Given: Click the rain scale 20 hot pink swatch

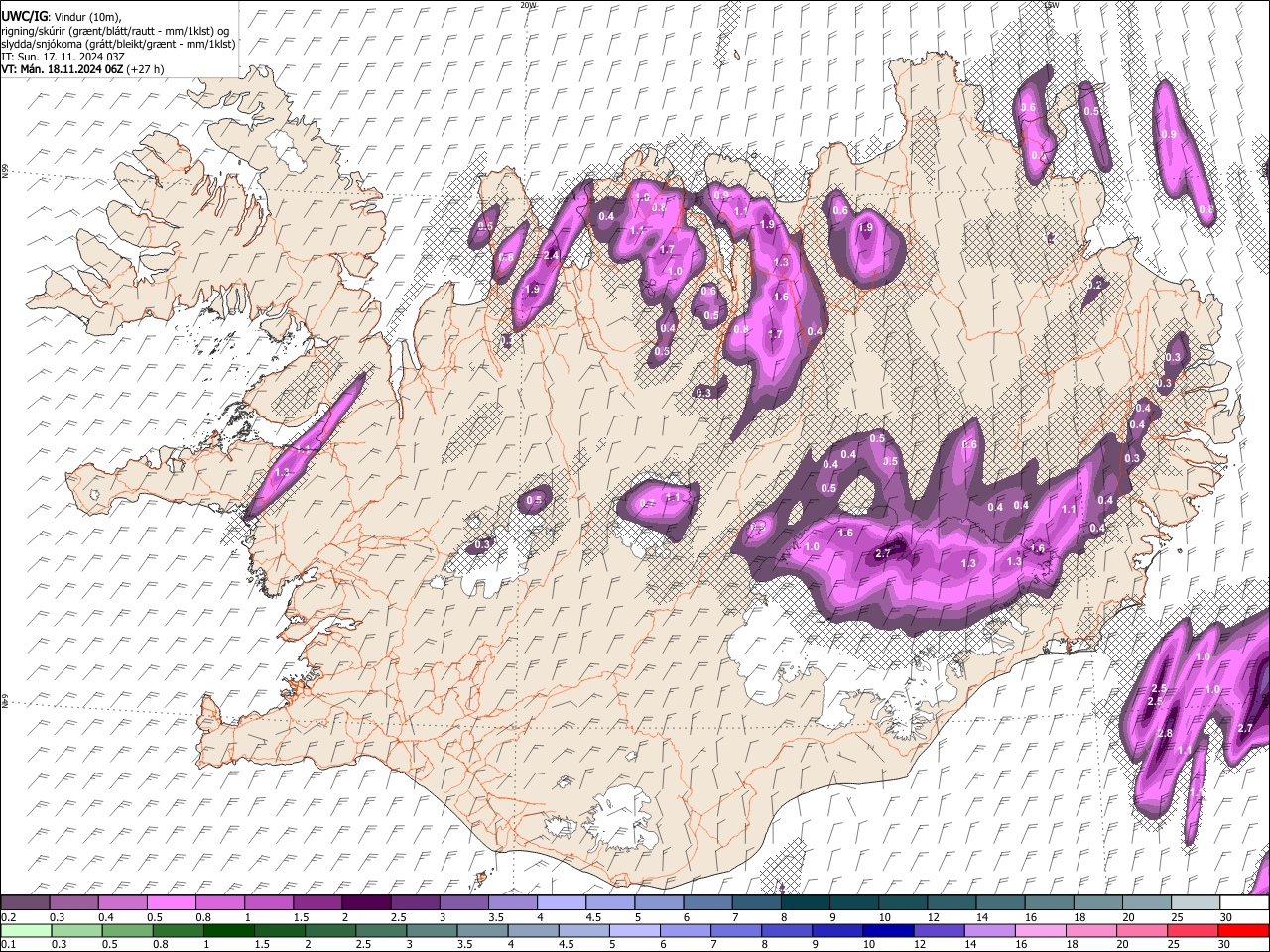Looking at the screenshot, I should tap(1142, 930).
